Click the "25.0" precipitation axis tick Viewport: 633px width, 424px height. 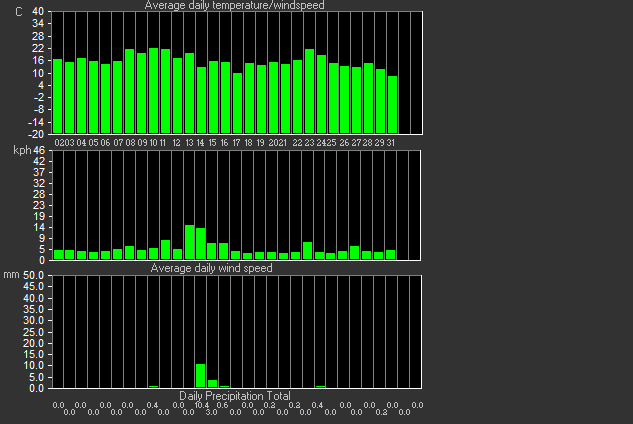(x=33, y=332)
